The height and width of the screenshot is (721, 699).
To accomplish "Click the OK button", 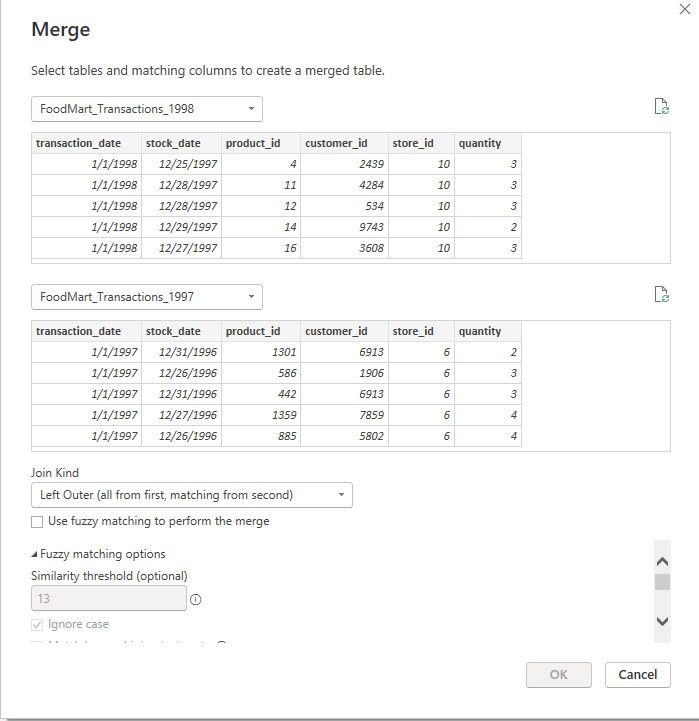I will point(559,675).
